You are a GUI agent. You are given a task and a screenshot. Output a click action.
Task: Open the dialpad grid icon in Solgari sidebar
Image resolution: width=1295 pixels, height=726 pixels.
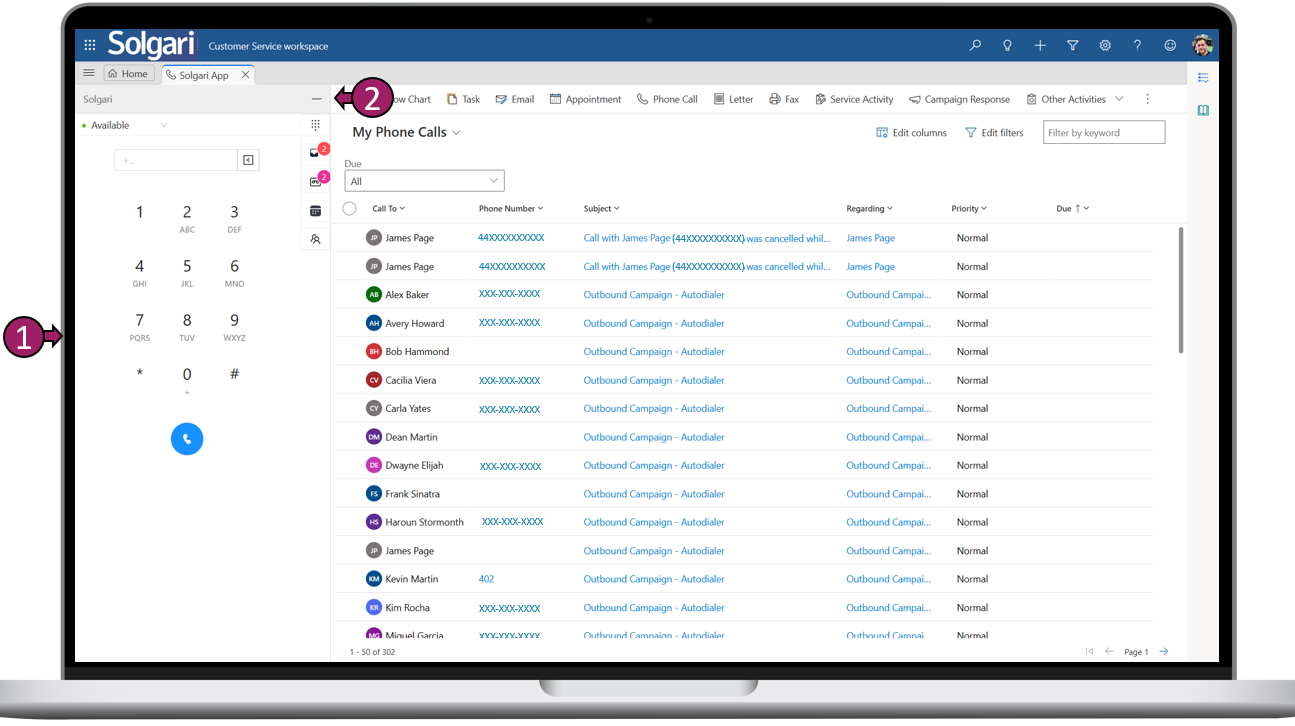coord(315,125)
